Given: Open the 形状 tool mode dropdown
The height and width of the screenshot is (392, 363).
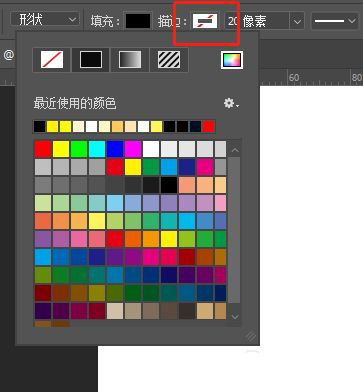Looking at the screenshot, I should 45,20.
